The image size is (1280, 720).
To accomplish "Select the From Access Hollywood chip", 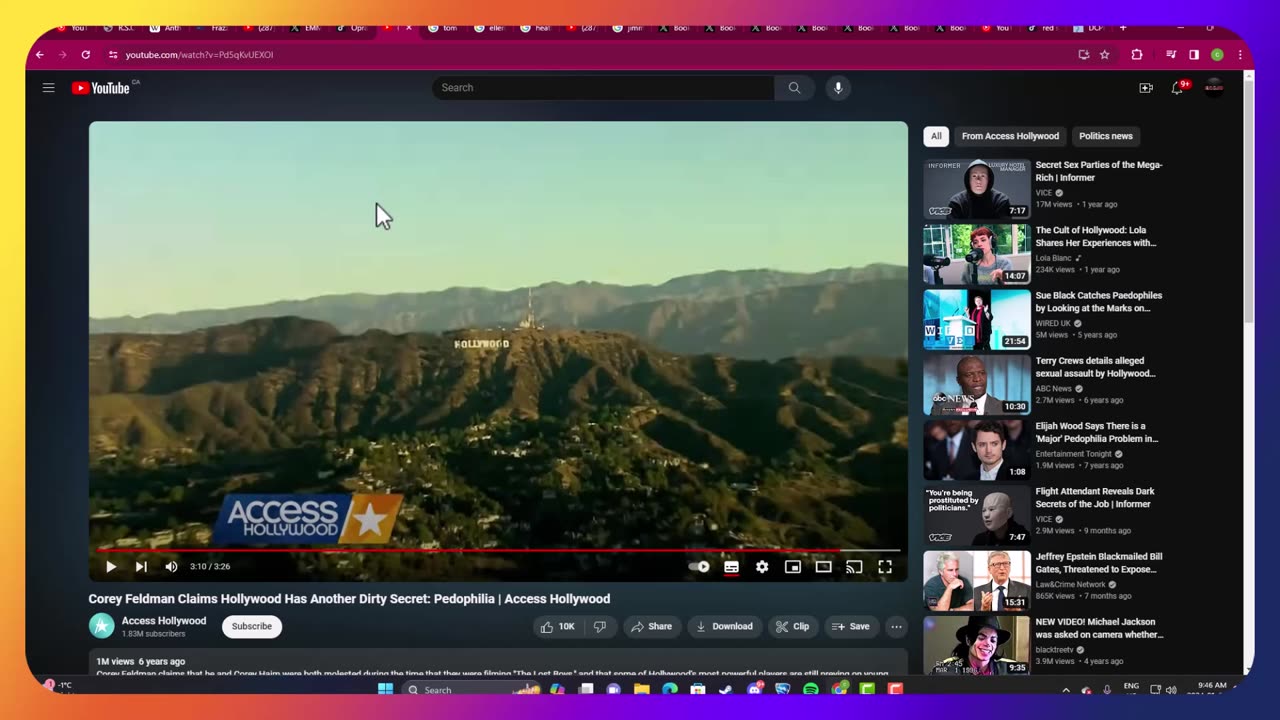I will [1010, 136].
